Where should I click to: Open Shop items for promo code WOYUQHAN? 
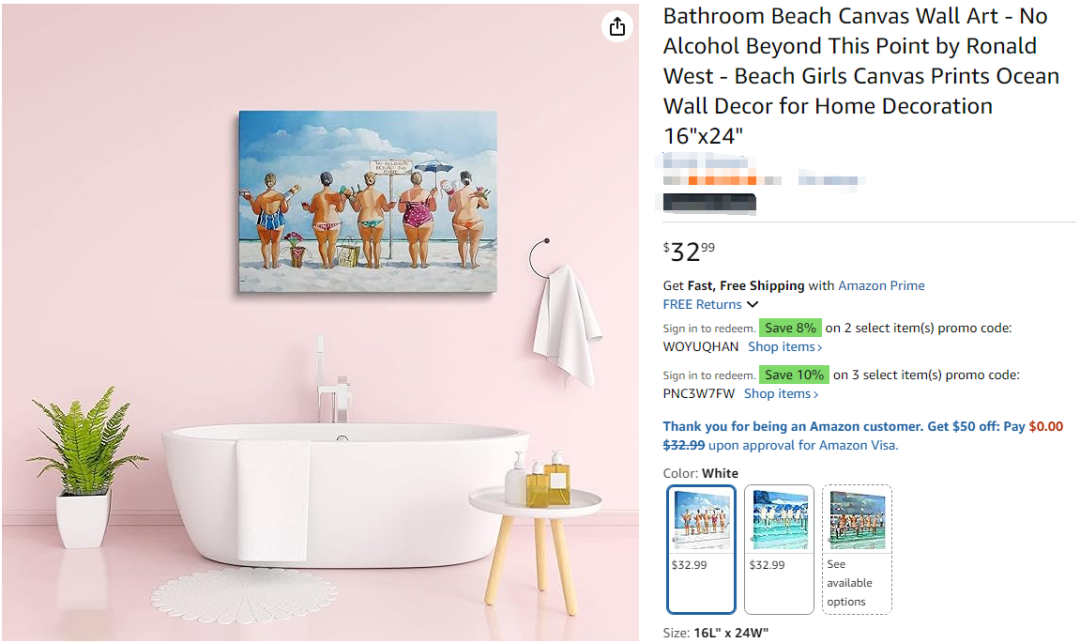785,346
